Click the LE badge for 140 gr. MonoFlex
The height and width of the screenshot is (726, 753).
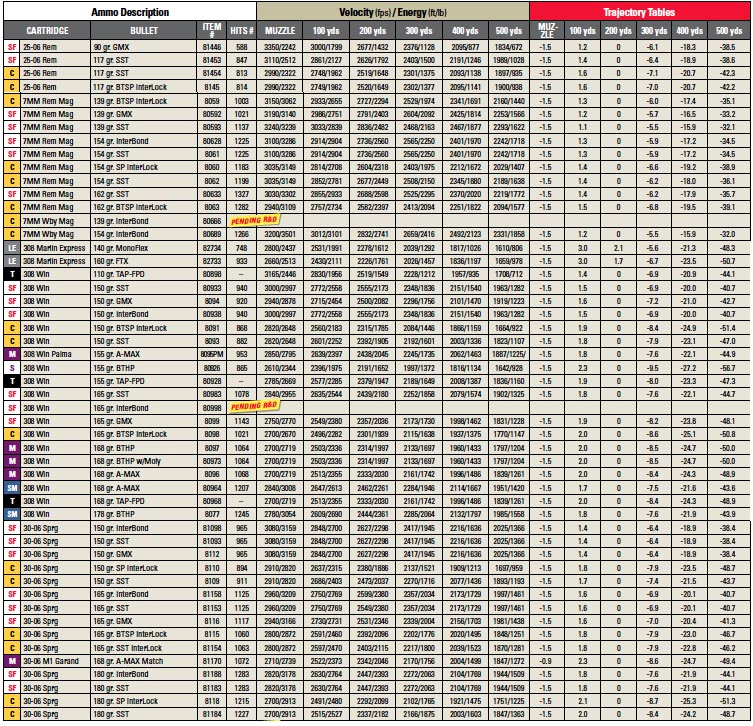(x=12, y=248)
